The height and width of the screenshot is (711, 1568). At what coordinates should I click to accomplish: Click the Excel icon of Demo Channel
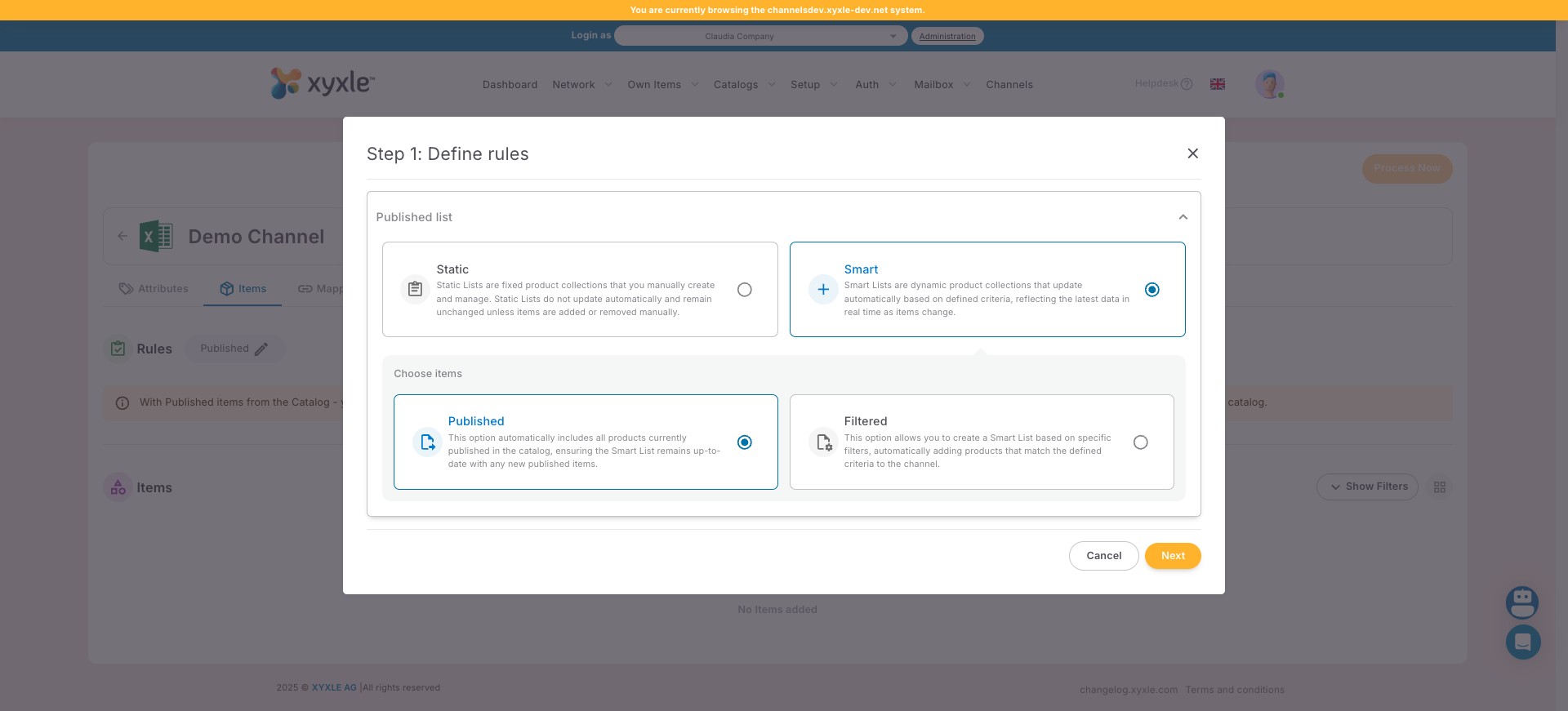point(156,237)
